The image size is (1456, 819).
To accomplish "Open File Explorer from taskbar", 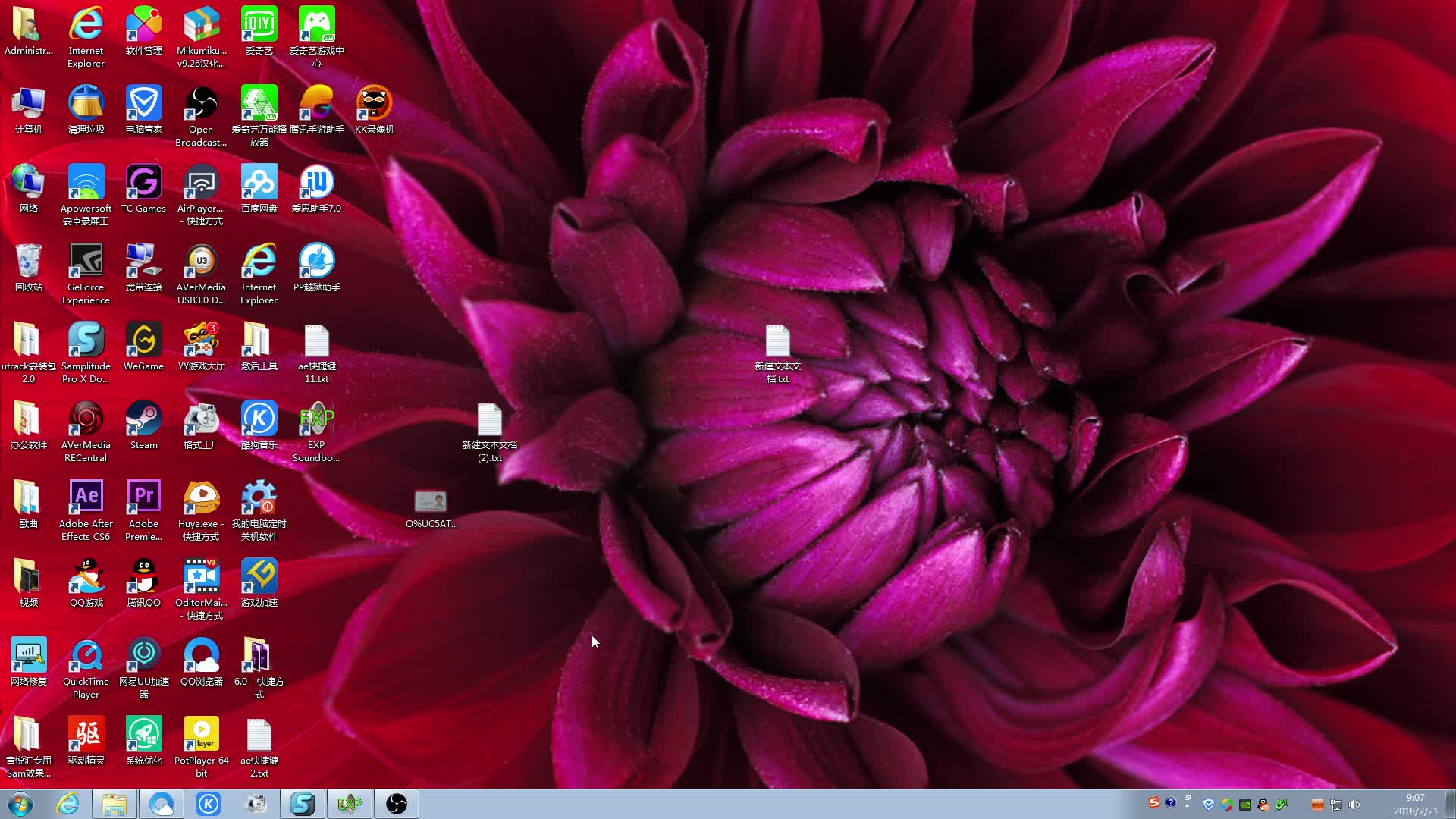I will tap(115, 804).
